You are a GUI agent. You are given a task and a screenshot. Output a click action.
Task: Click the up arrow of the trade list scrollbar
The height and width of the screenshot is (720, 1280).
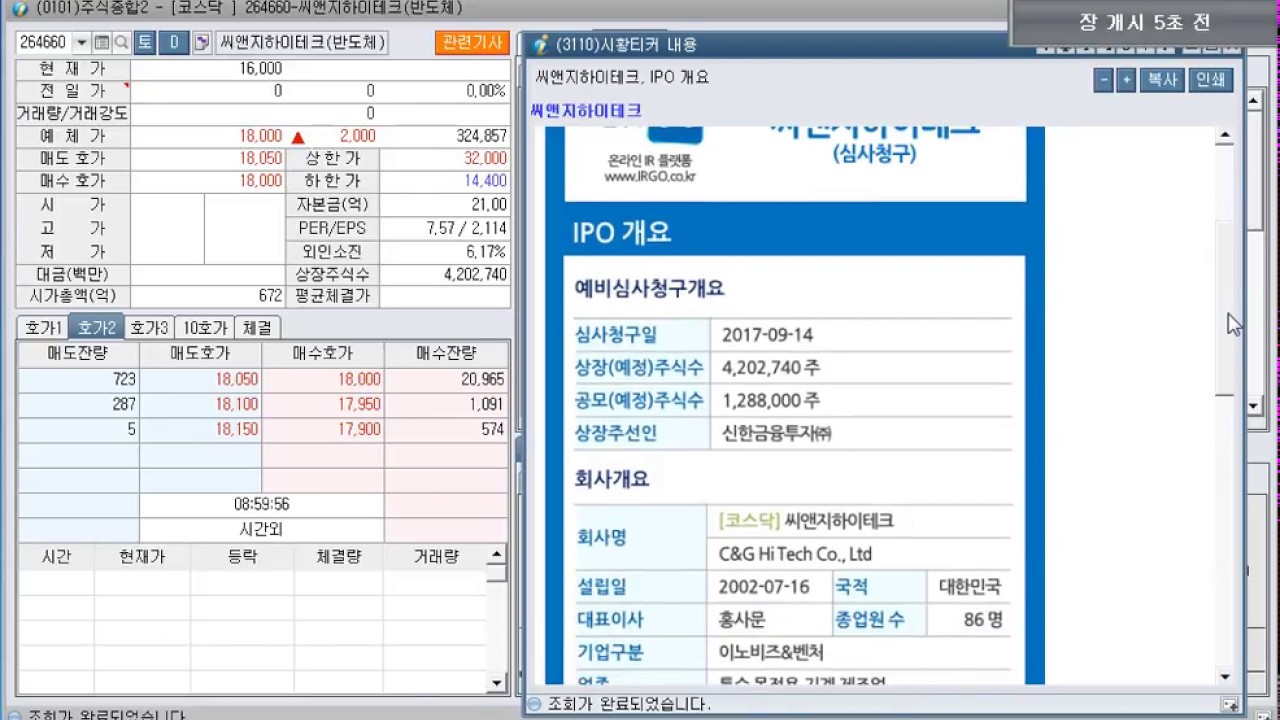point(497,555)
